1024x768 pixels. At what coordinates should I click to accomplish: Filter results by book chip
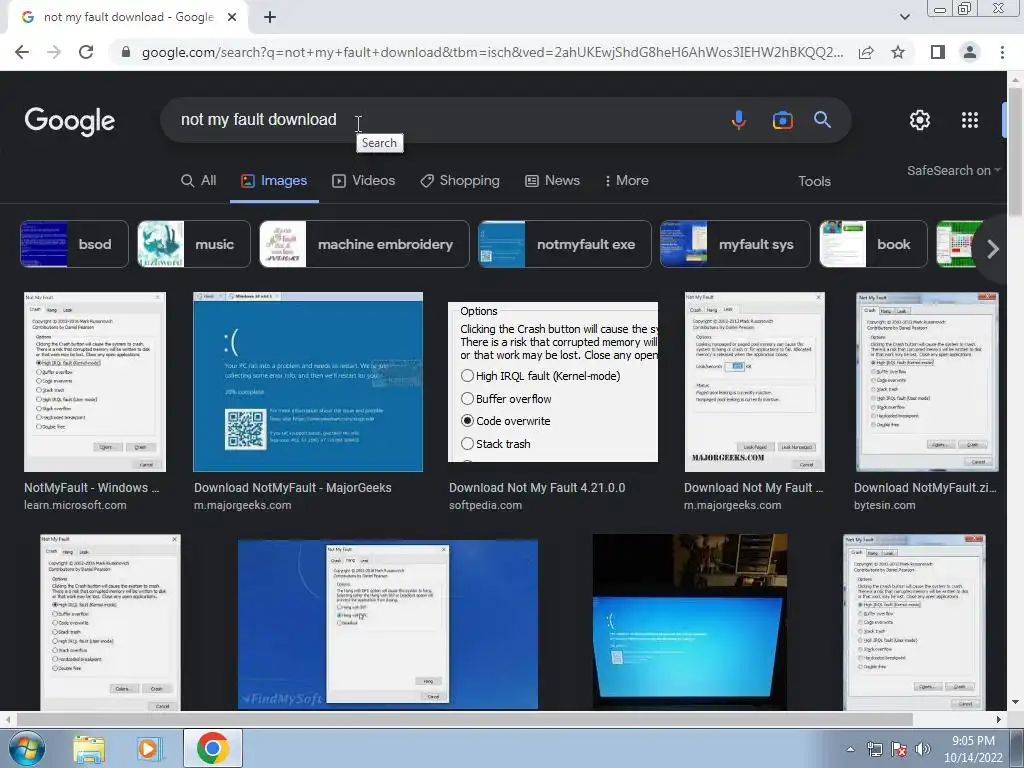point(873,244)
